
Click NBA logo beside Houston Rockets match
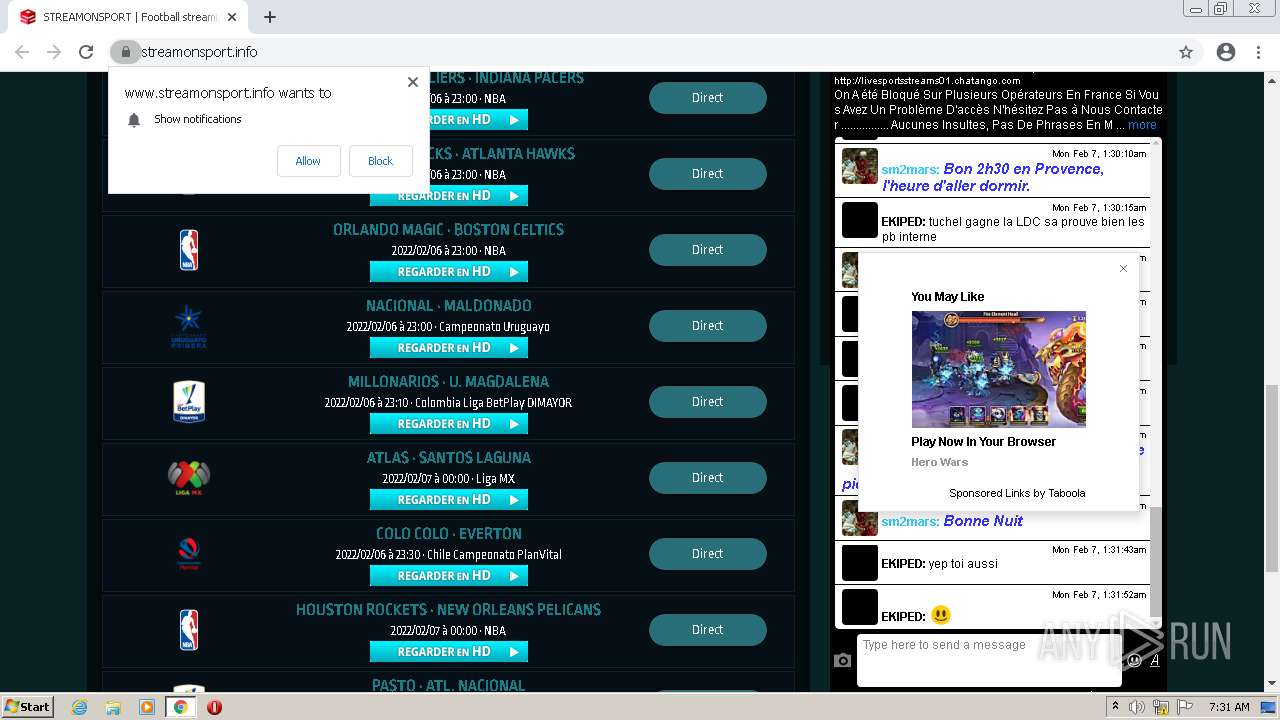[189, 630]
